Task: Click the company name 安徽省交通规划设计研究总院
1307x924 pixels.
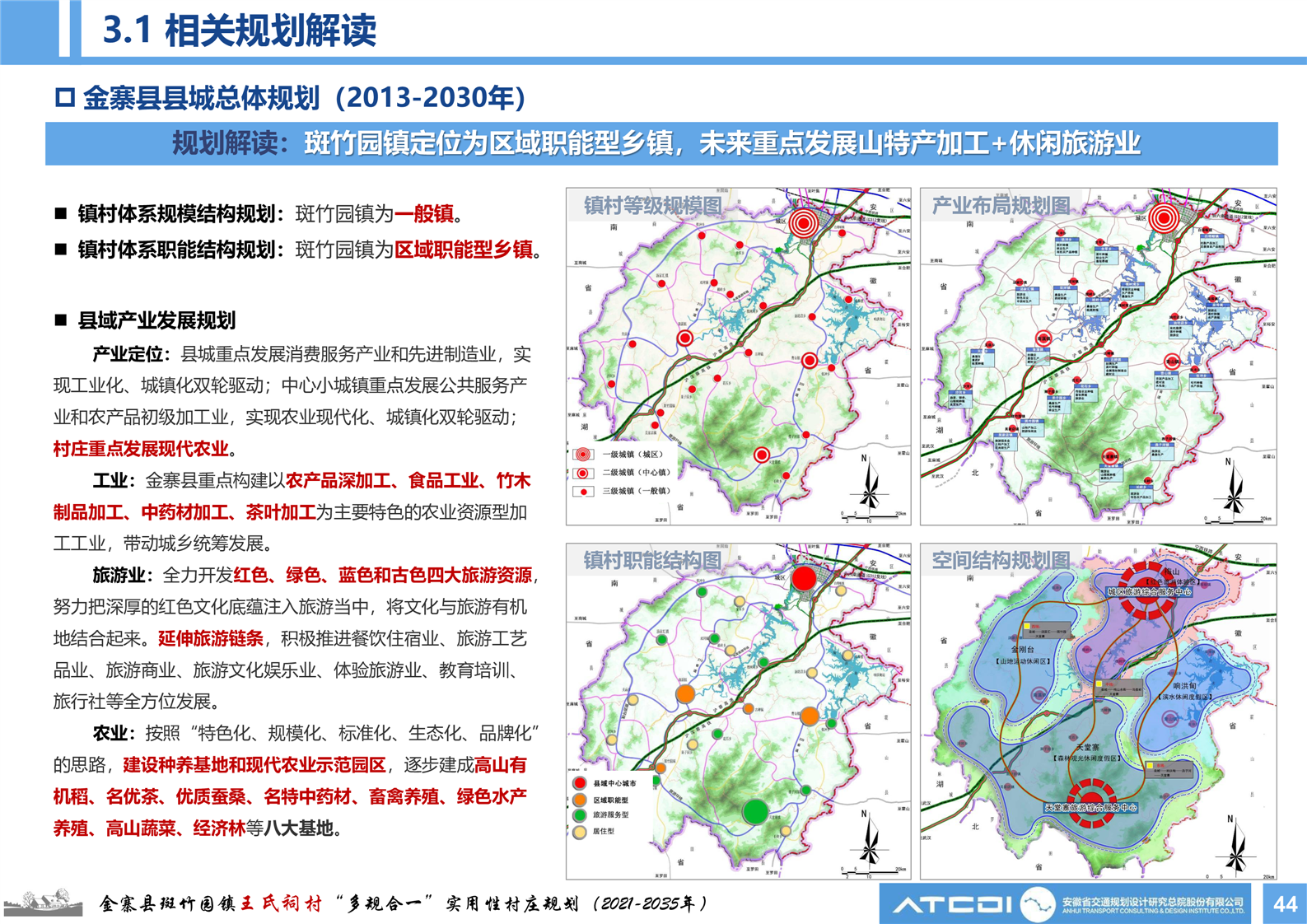Action: tap(1152, 901)
